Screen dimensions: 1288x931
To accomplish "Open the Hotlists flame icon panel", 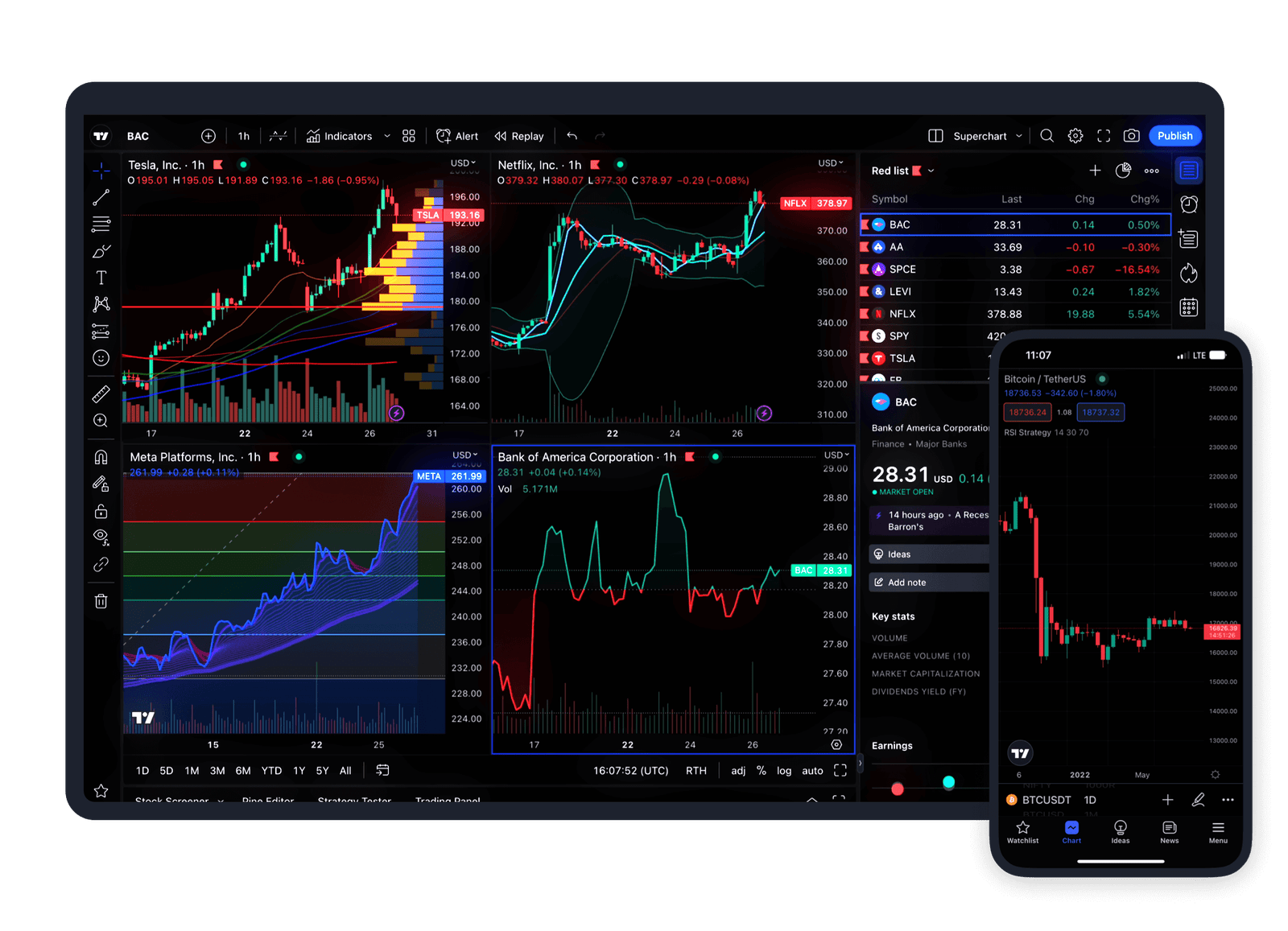I will click(1188, 274).
